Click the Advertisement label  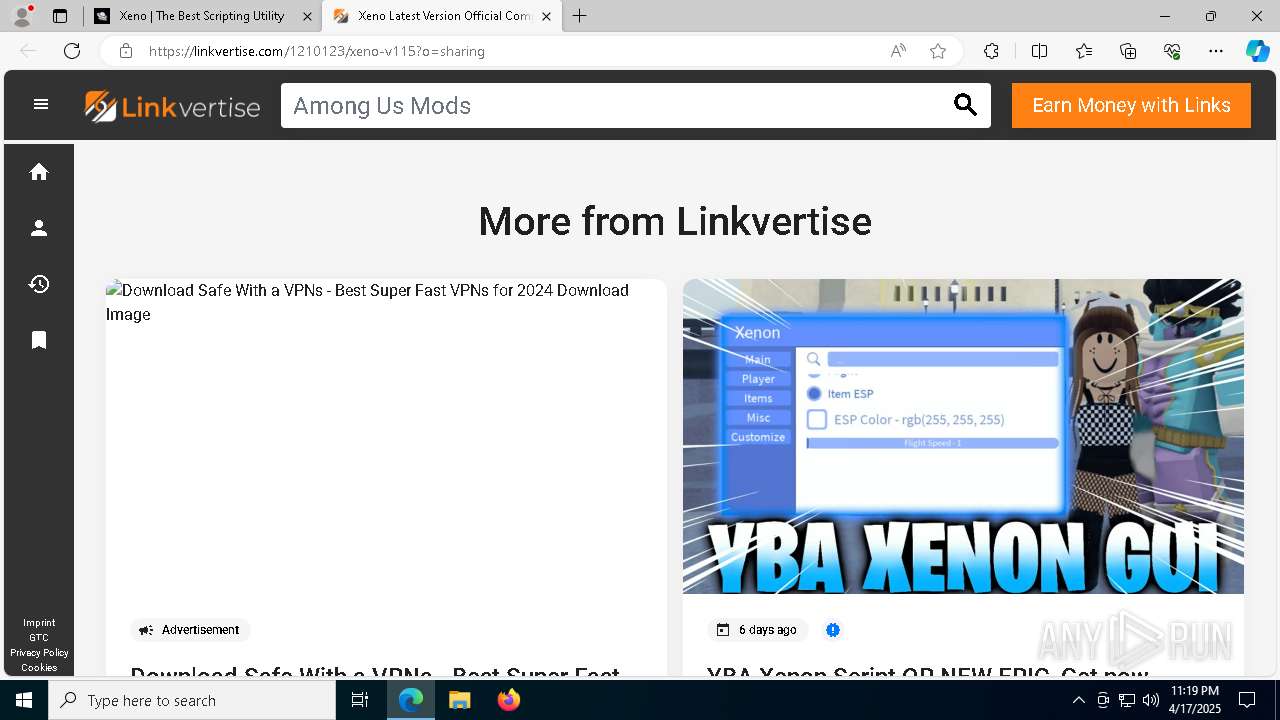(x=200, y=630)
